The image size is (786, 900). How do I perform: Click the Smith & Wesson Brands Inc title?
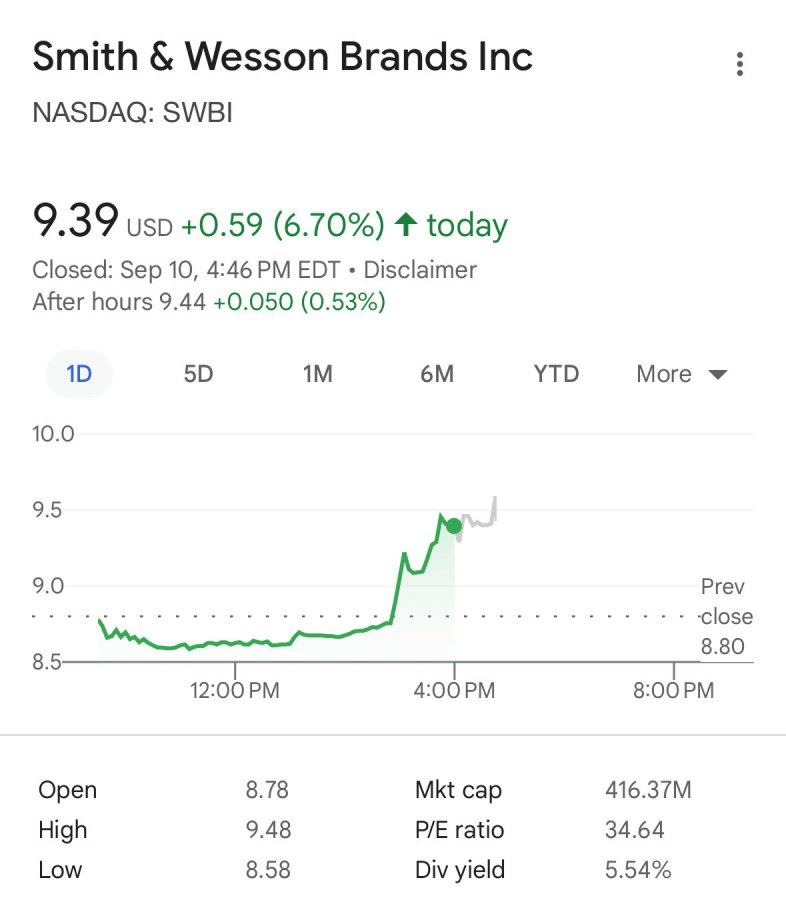[x=282, y=57]
